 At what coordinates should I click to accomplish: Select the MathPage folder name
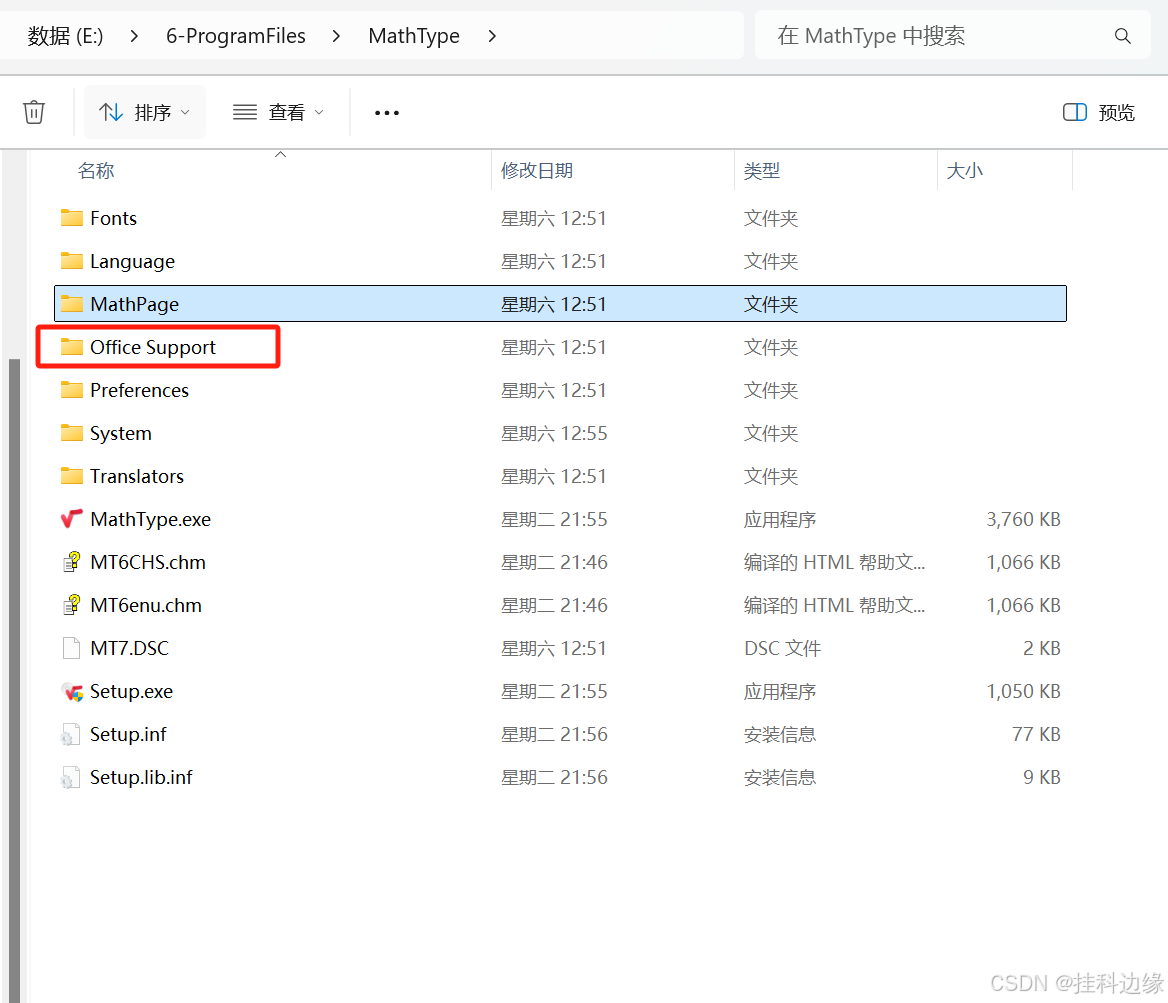pyautogui.click(x=135, y=305)
